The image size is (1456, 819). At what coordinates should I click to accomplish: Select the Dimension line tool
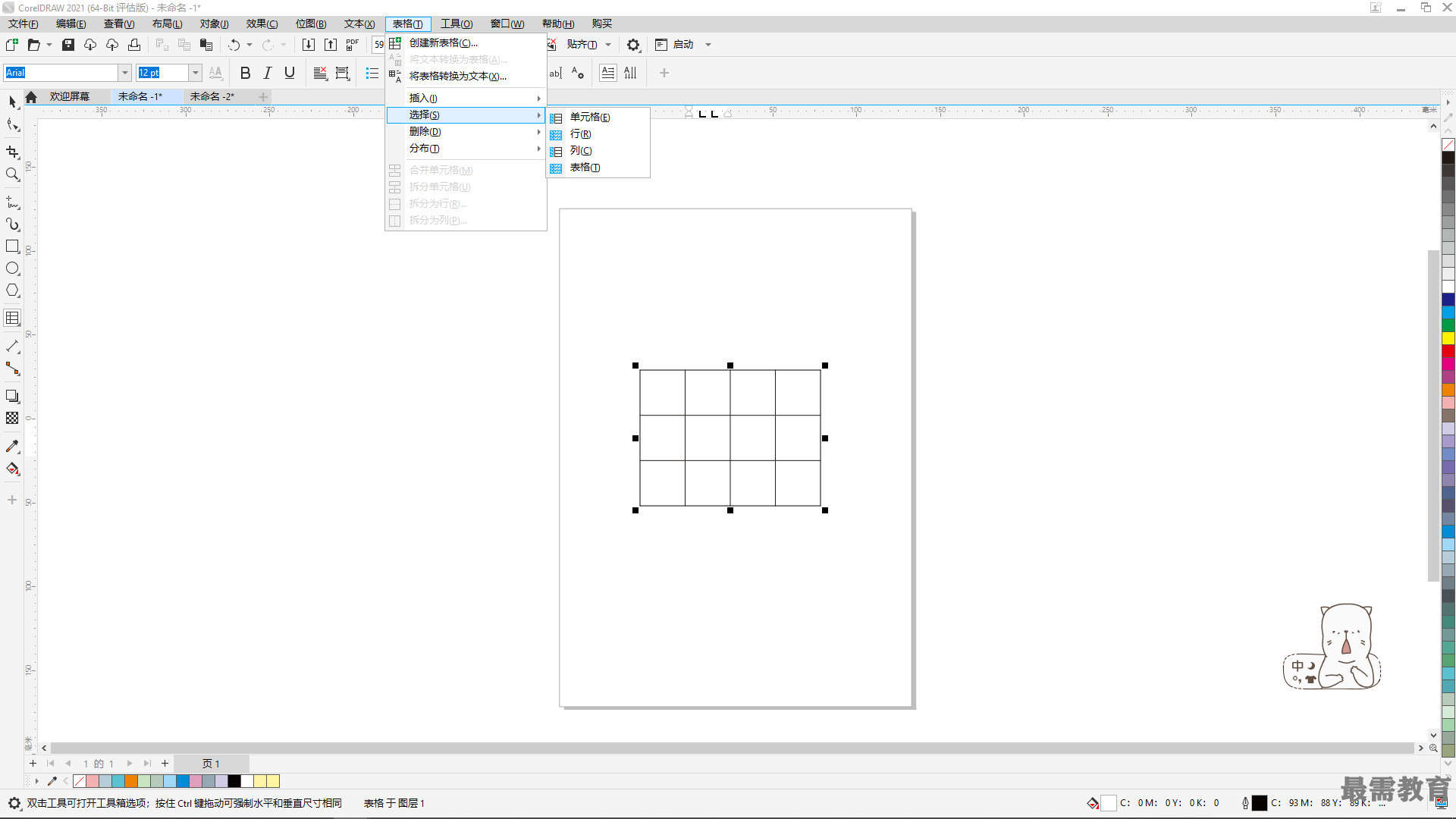pos(12,347)
